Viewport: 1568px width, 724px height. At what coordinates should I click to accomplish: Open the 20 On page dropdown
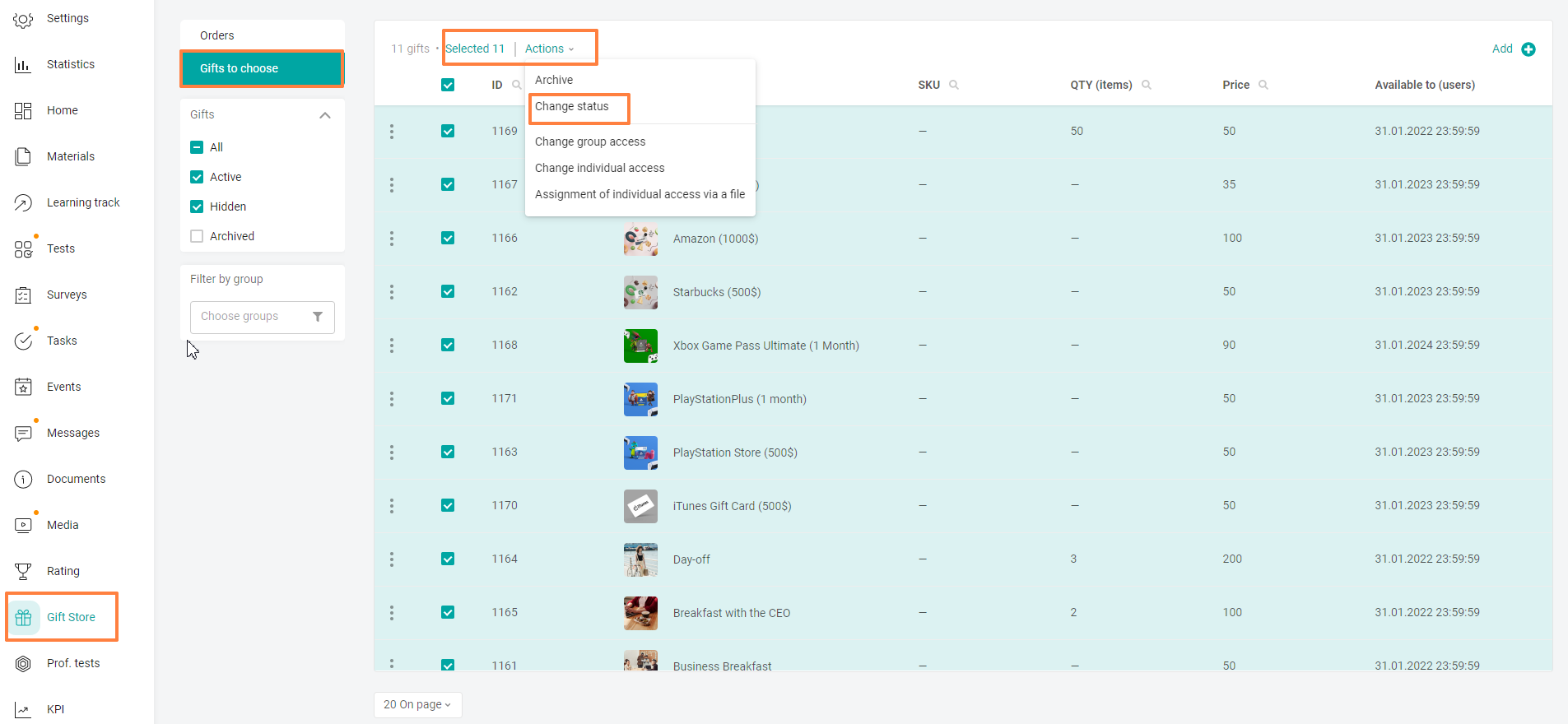(418, 705)
